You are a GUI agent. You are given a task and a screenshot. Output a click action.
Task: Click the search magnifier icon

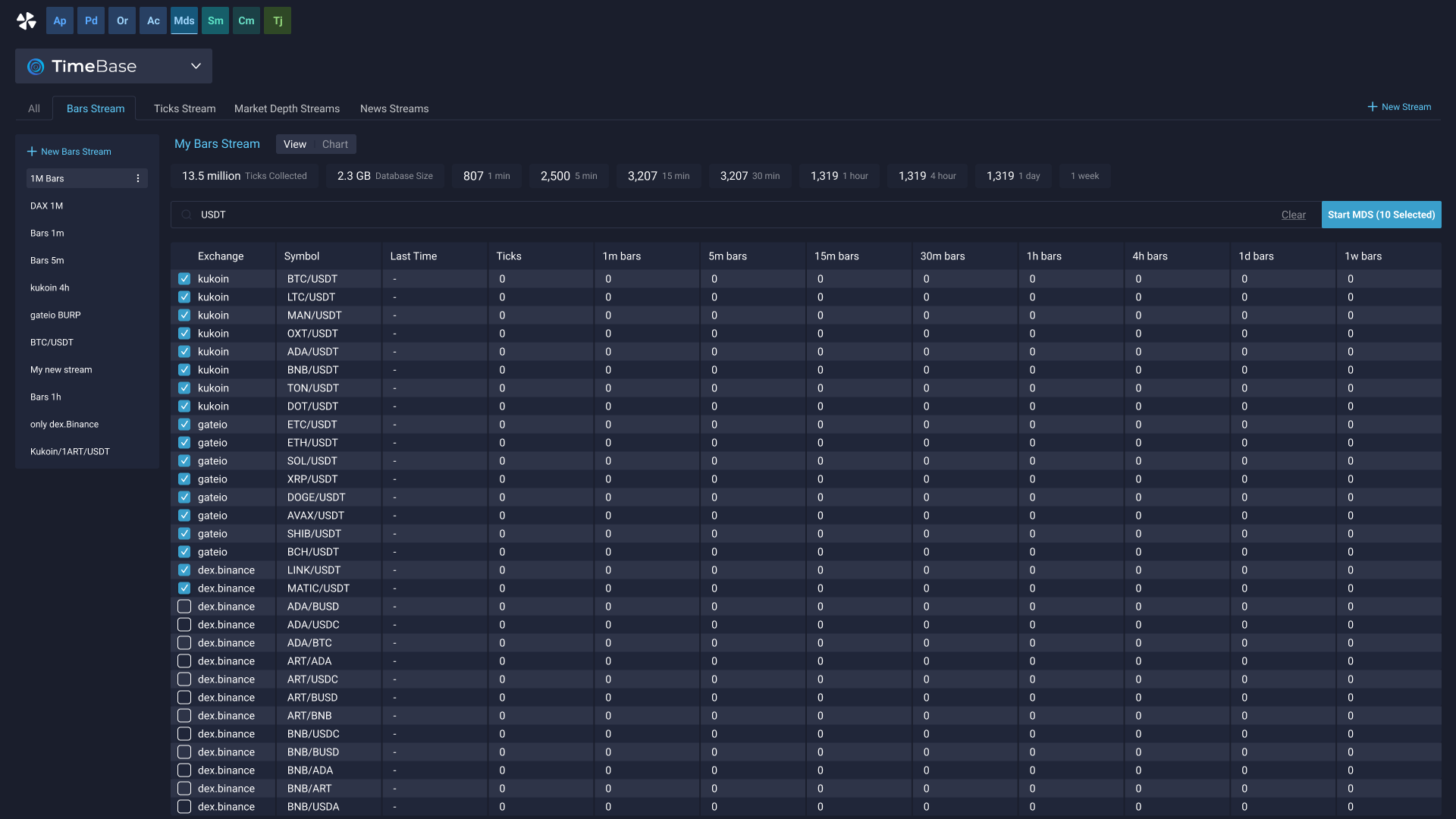(x=187, y=215)
